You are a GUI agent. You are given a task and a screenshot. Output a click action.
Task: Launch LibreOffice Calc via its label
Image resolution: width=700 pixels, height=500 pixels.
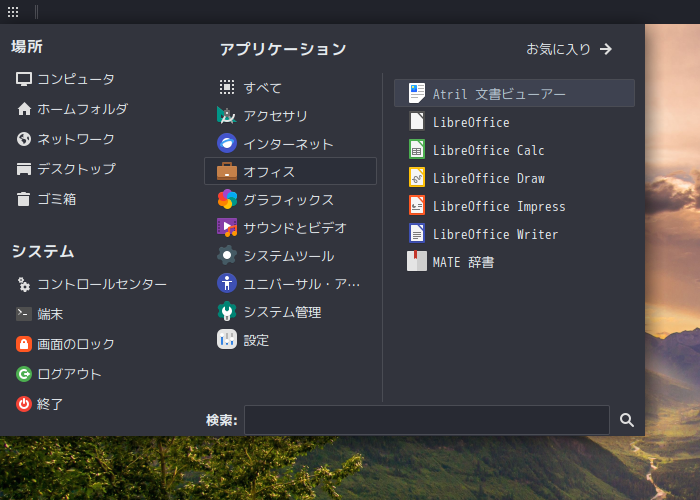pos(488,150)
